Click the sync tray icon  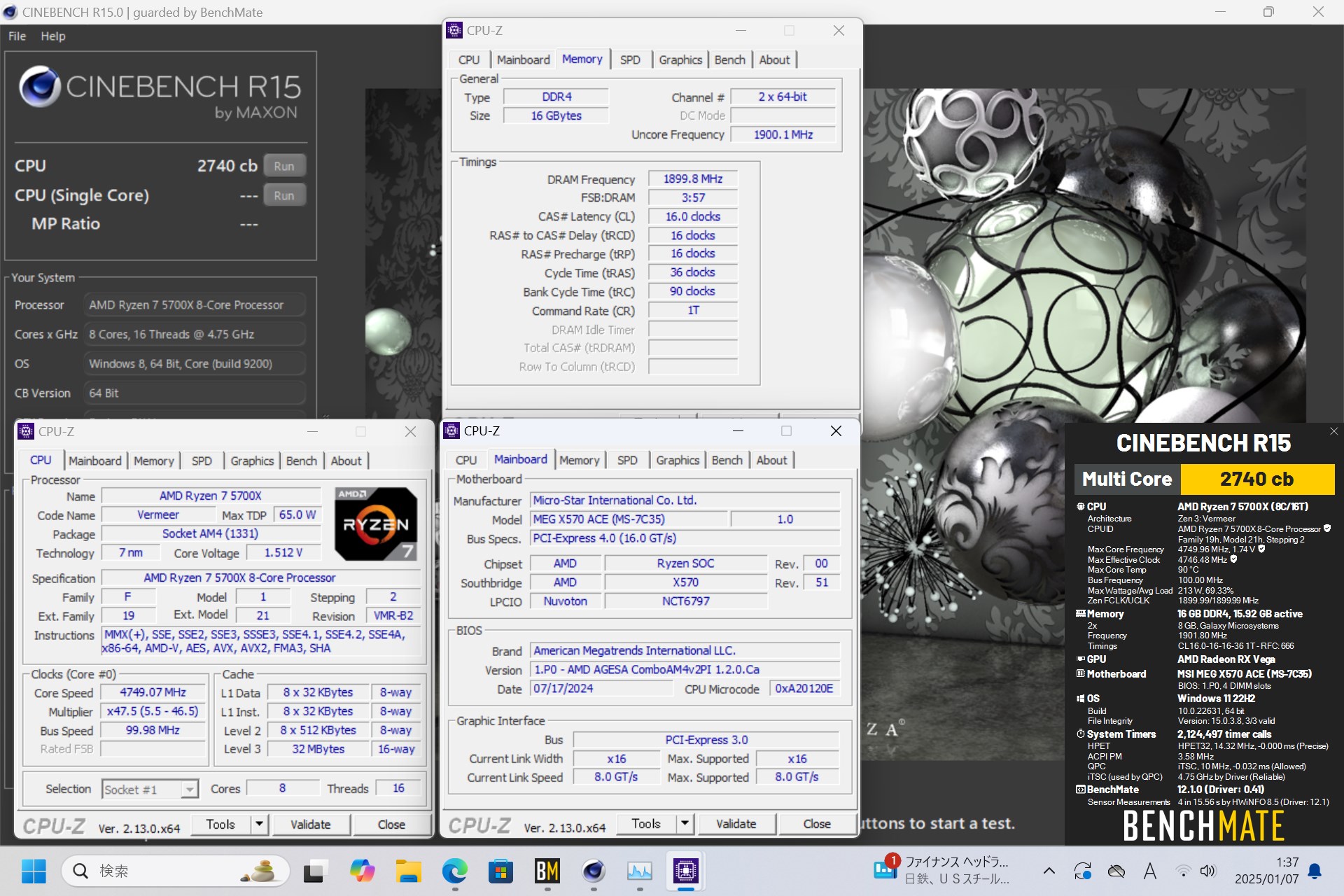click(x=1082, y=871)
